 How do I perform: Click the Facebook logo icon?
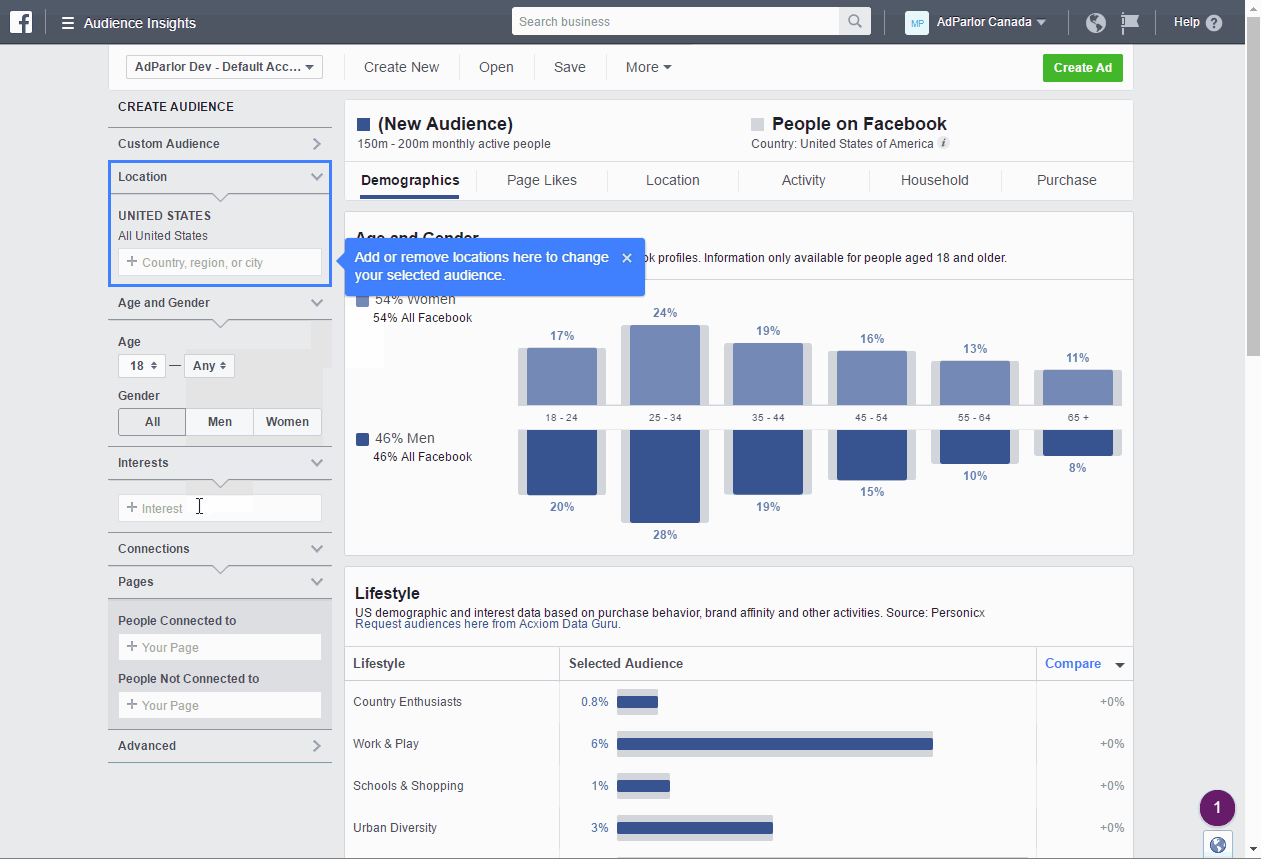pos(20,21)
